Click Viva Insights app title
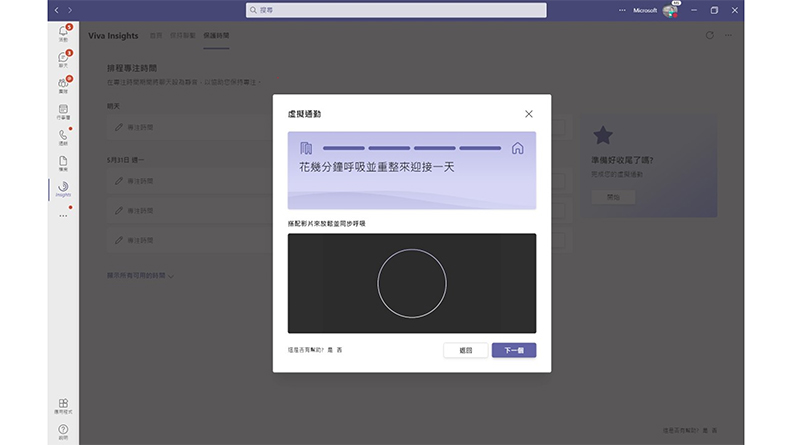Image resolution: width=792 pixels, height=445 pixels. click(x=113, y=35)
